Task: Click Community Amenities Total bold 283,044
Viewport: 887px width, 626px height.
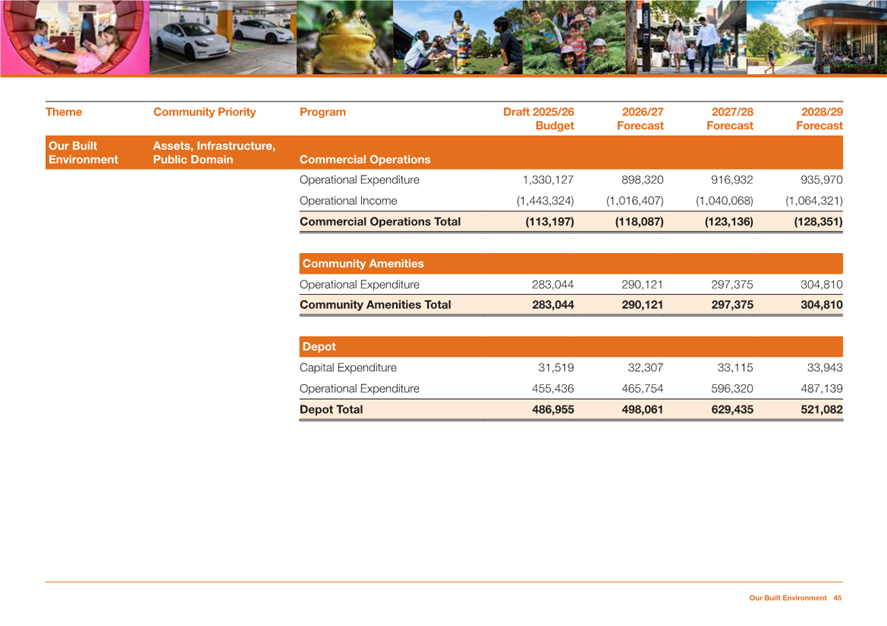Action: coord(553,305)
